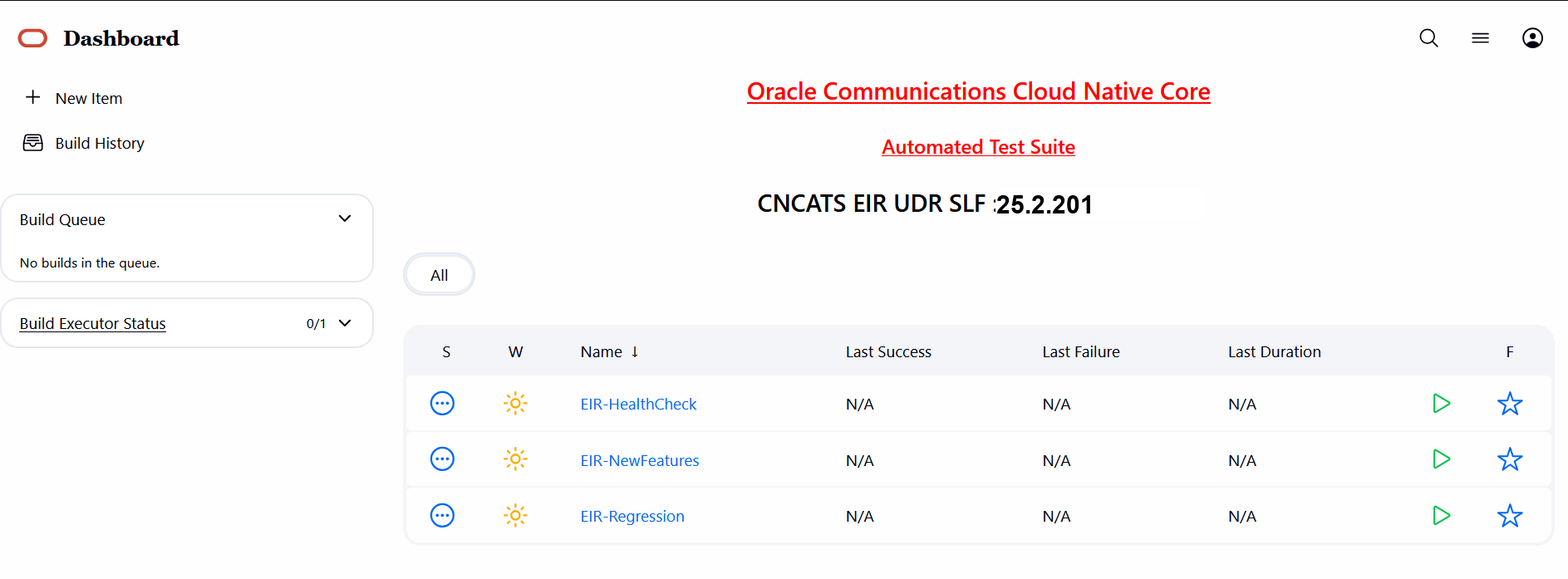1568x579 pixels.
Task: Schedule a build for EIR-Regression
Action: (x=1441, y=516)
